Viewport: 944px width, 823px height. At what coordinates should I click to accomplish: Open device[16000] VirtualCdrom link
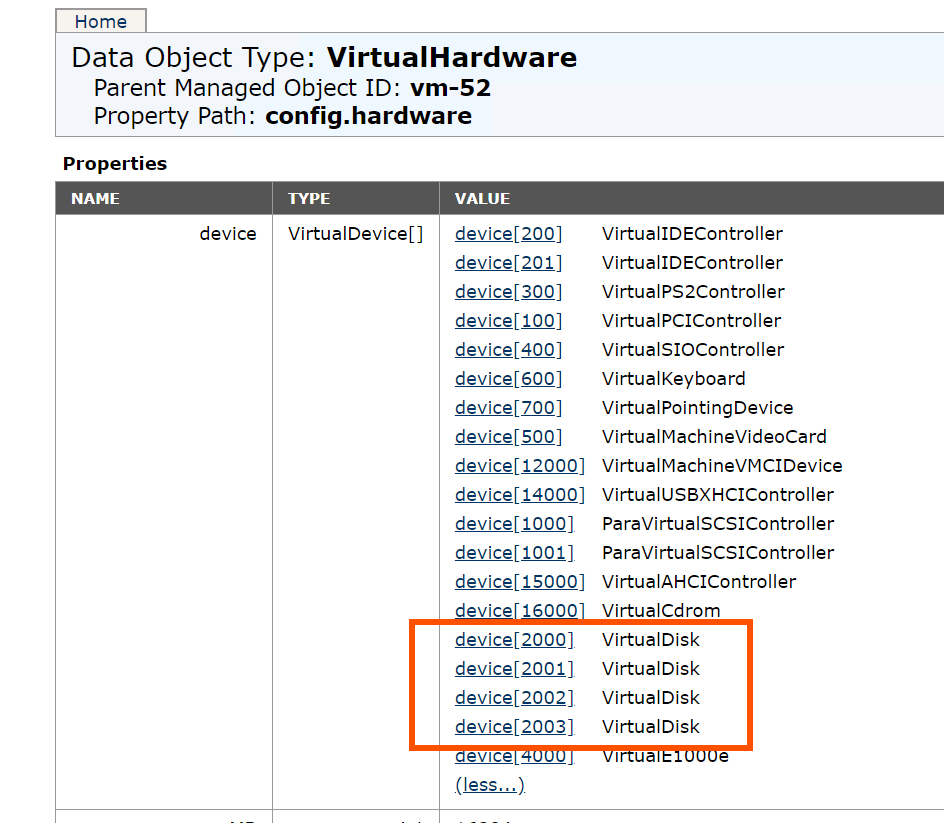point(519,611)
